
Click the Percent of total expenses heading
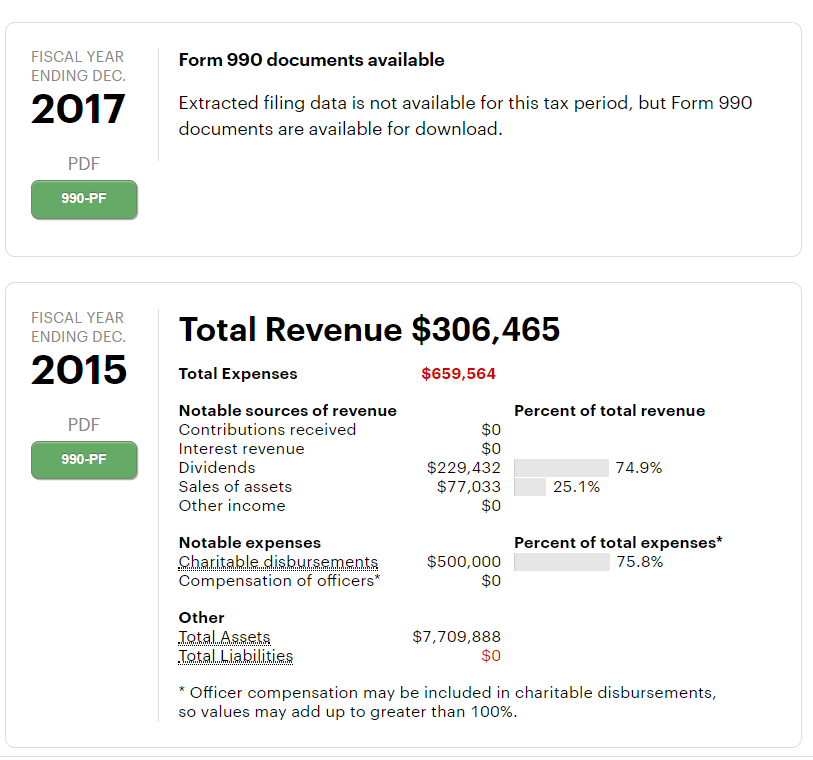pyautogui.click(x=619, y=543)
